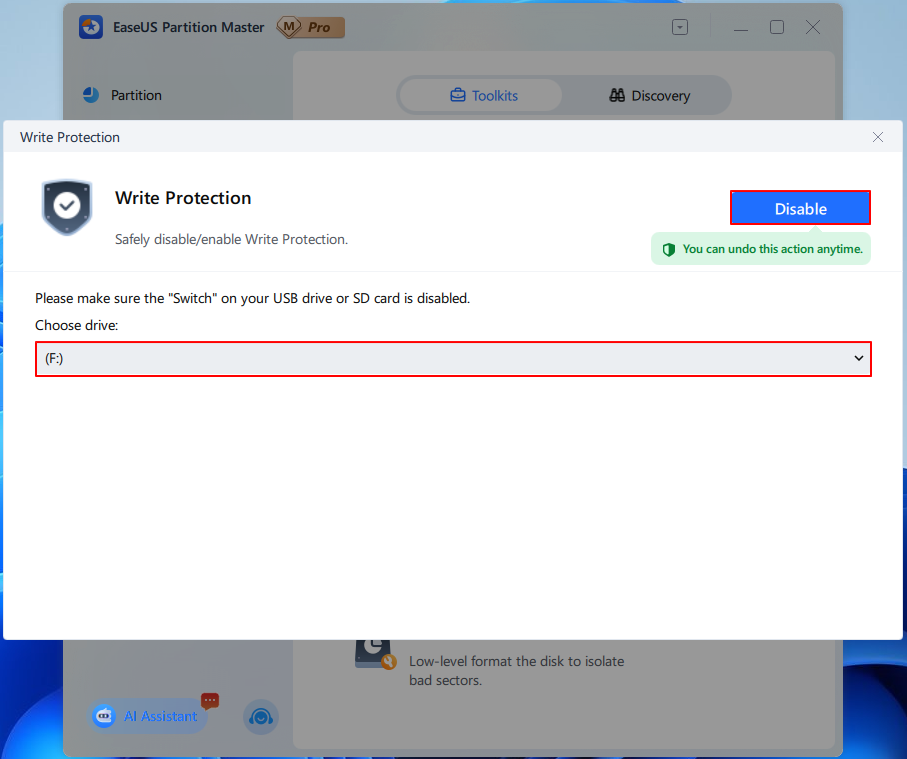Click the green shield in the undo tip
This screenshot has width=907, height=759.
669,249
